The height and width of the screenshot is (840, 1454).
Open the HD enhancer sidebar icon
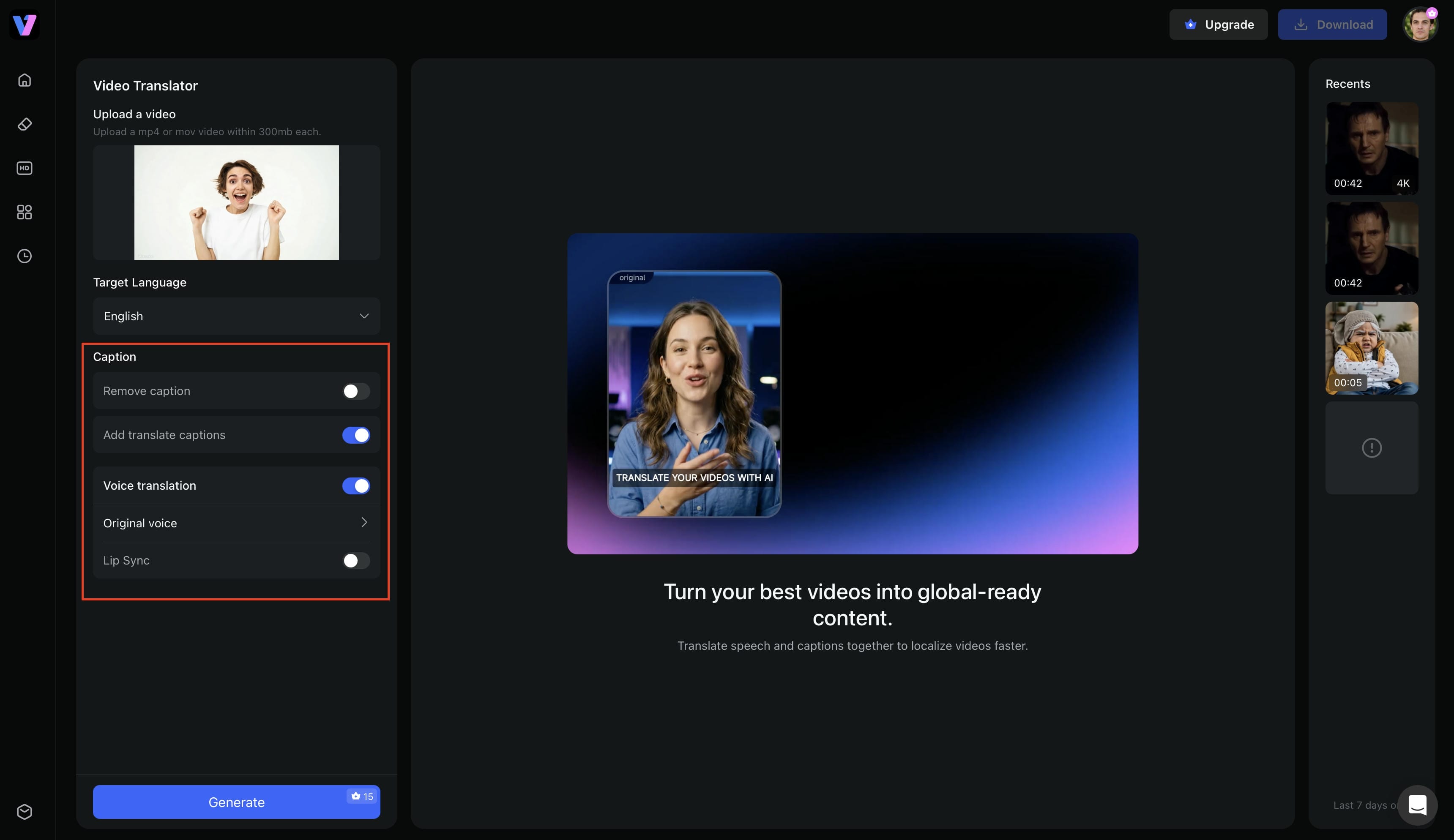pos(24,168)
